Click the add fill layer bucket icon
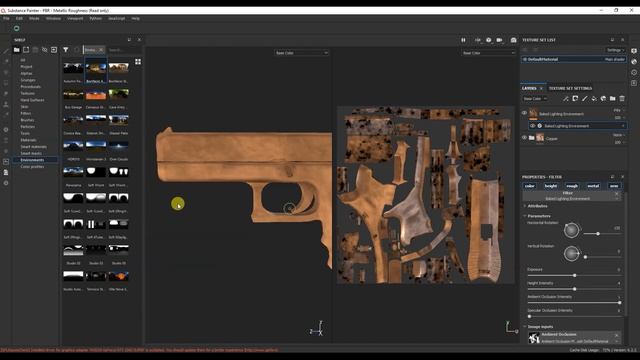640x360 pixels. [x=594, y=98]
